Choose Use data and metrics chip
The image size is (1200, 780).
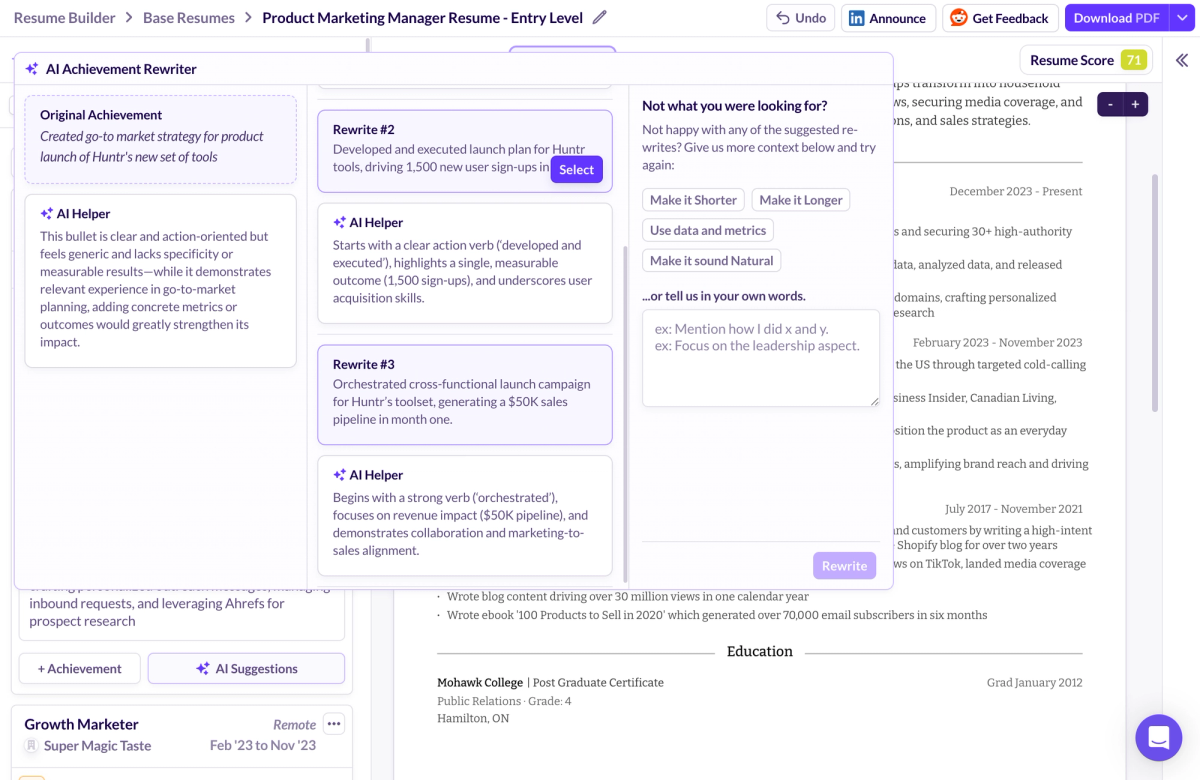pyautogui.click(x=708, y=230)
